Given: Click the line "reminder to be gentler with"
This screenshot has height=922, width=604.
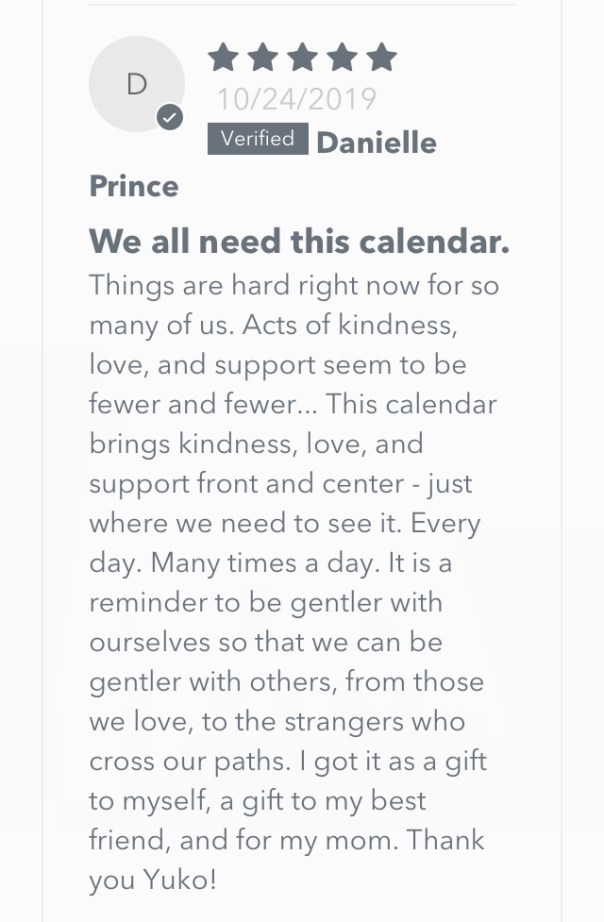Looking at the screenshot, I should pos(265,603).
